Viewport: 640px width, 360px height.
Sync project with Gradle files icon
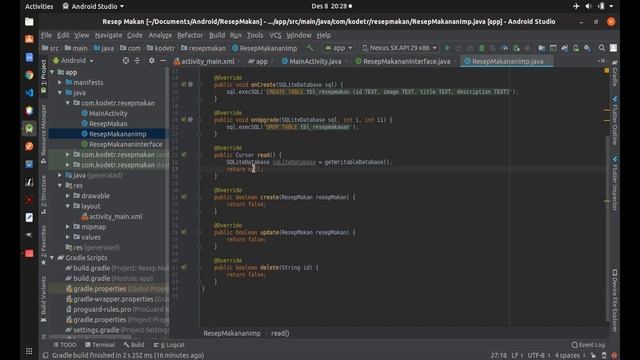tap(564, 48)
